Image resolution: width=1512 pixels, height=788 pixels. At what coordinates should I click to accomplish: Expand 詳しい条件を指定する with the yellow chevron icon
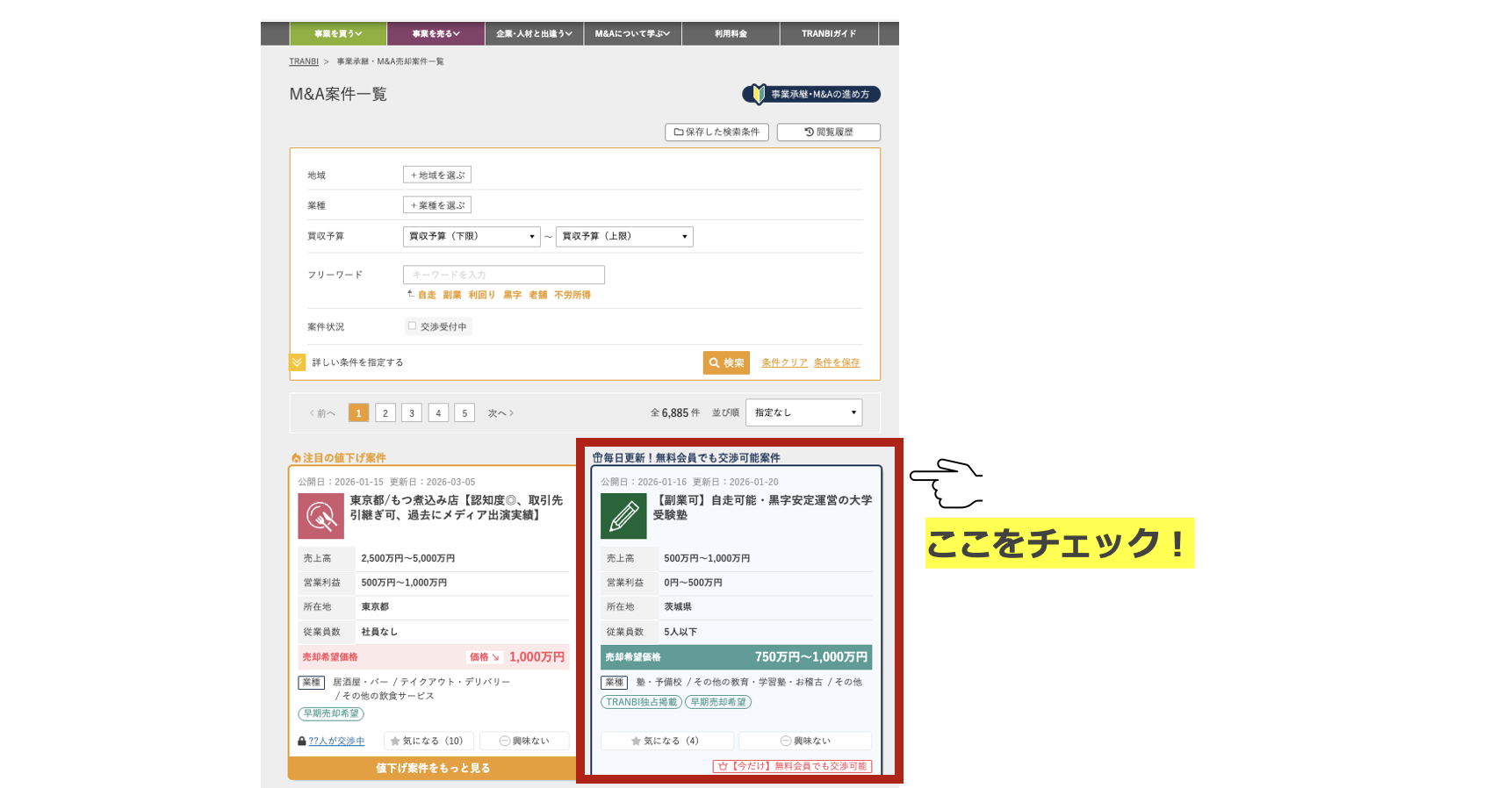[298, 362]
